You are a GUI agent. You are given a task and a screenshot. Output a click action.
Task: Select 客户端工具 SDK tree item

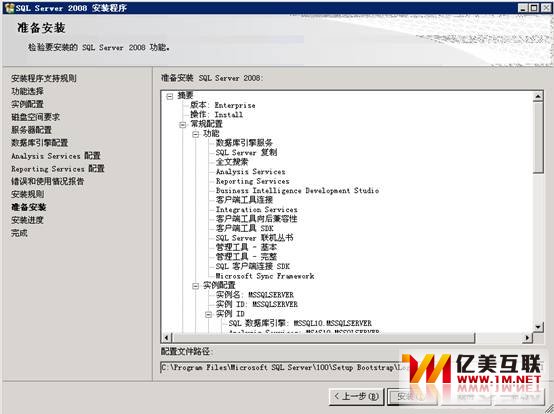(244, 229)
